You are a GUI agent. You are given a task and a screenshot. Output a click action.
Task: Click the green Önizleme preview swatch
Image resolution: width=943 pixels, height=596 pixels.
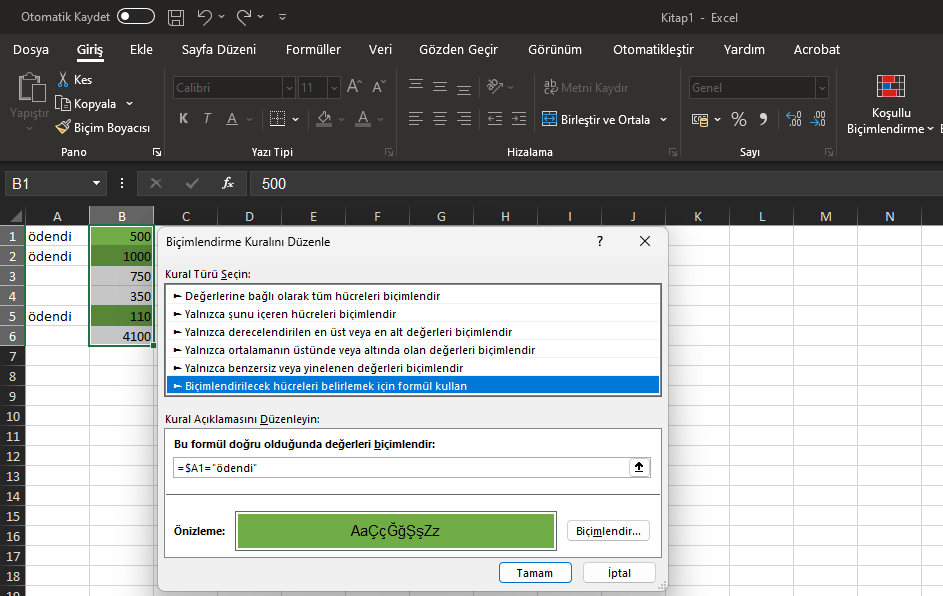(395, 531)
